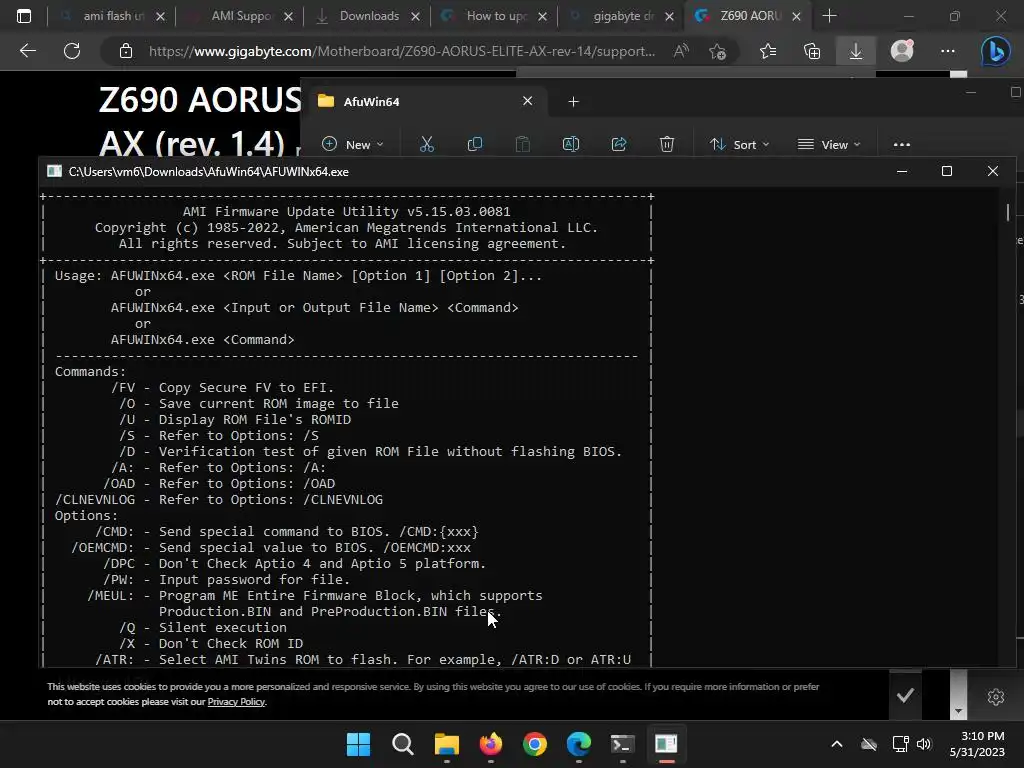1024x768 pixels.
Task: Open a new browser tab
Action: pyautogui.click(x=829, y=16)
